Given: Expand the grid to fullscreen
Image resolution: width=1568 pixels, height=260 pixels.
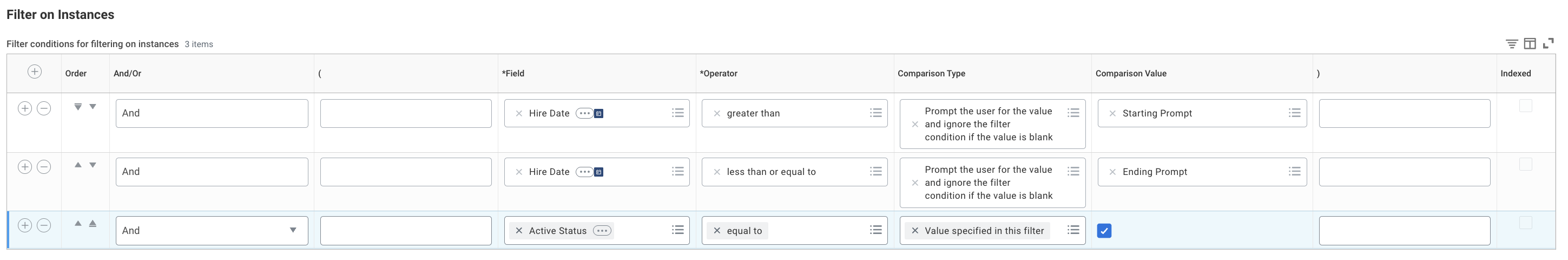Looking at the screenshot, I should point(1548,44).
